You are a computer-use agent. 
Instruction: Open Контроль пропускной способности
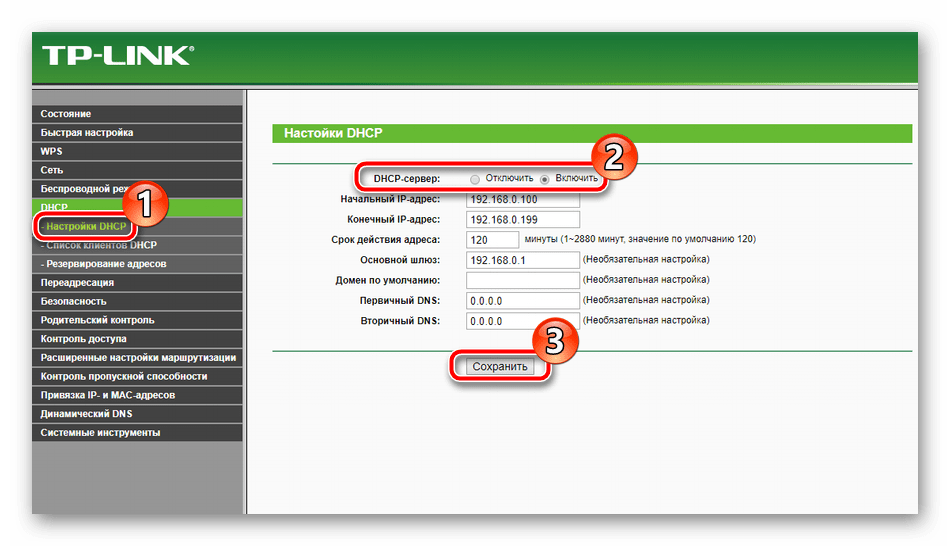pos(137,376)
